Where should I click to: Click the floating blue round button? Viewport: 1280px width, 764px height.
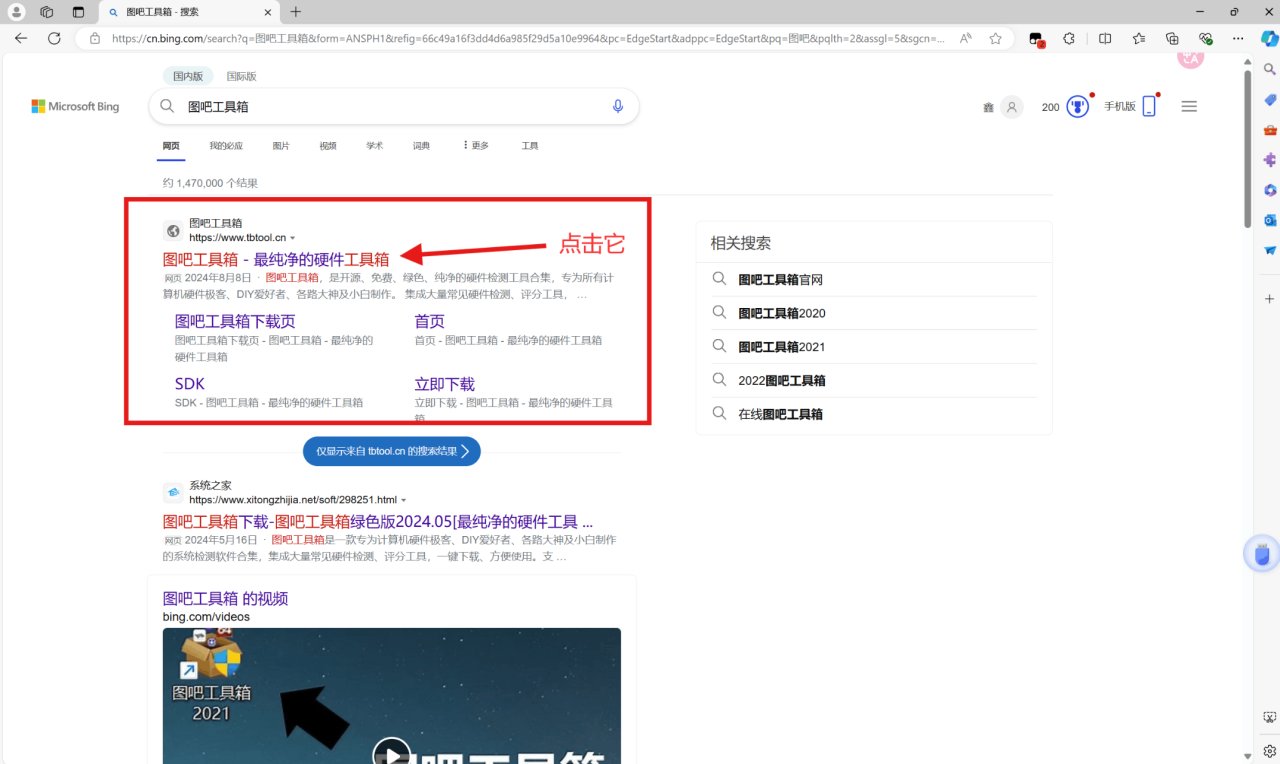1262,553
